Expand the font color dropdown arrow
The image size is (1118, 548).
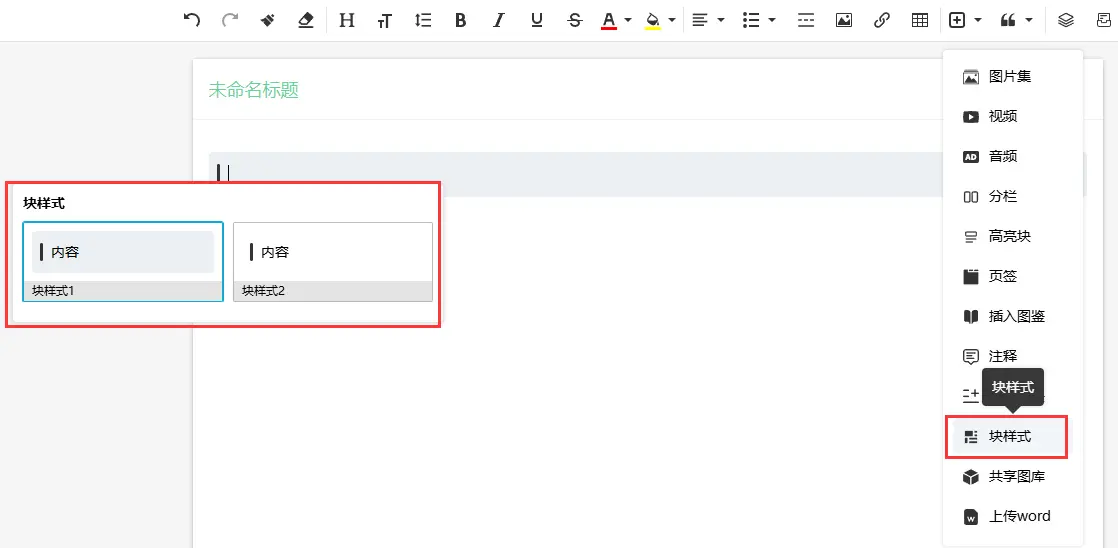(x=628, y=20)
